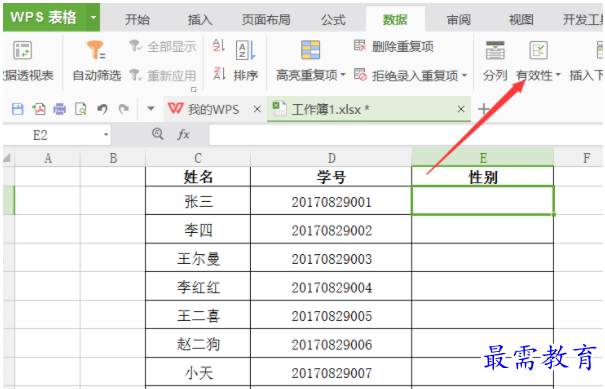Viewport: 605px width, 389px height.
Task: Click 全部显示 filter option
Action: 163,46
